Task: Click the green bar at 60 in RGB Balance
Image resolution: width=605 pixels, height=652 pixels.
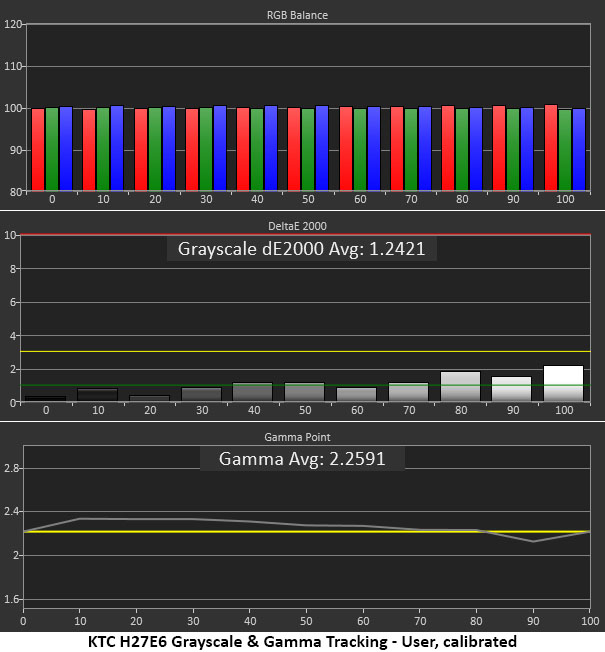Action: [x=360, y=150]
